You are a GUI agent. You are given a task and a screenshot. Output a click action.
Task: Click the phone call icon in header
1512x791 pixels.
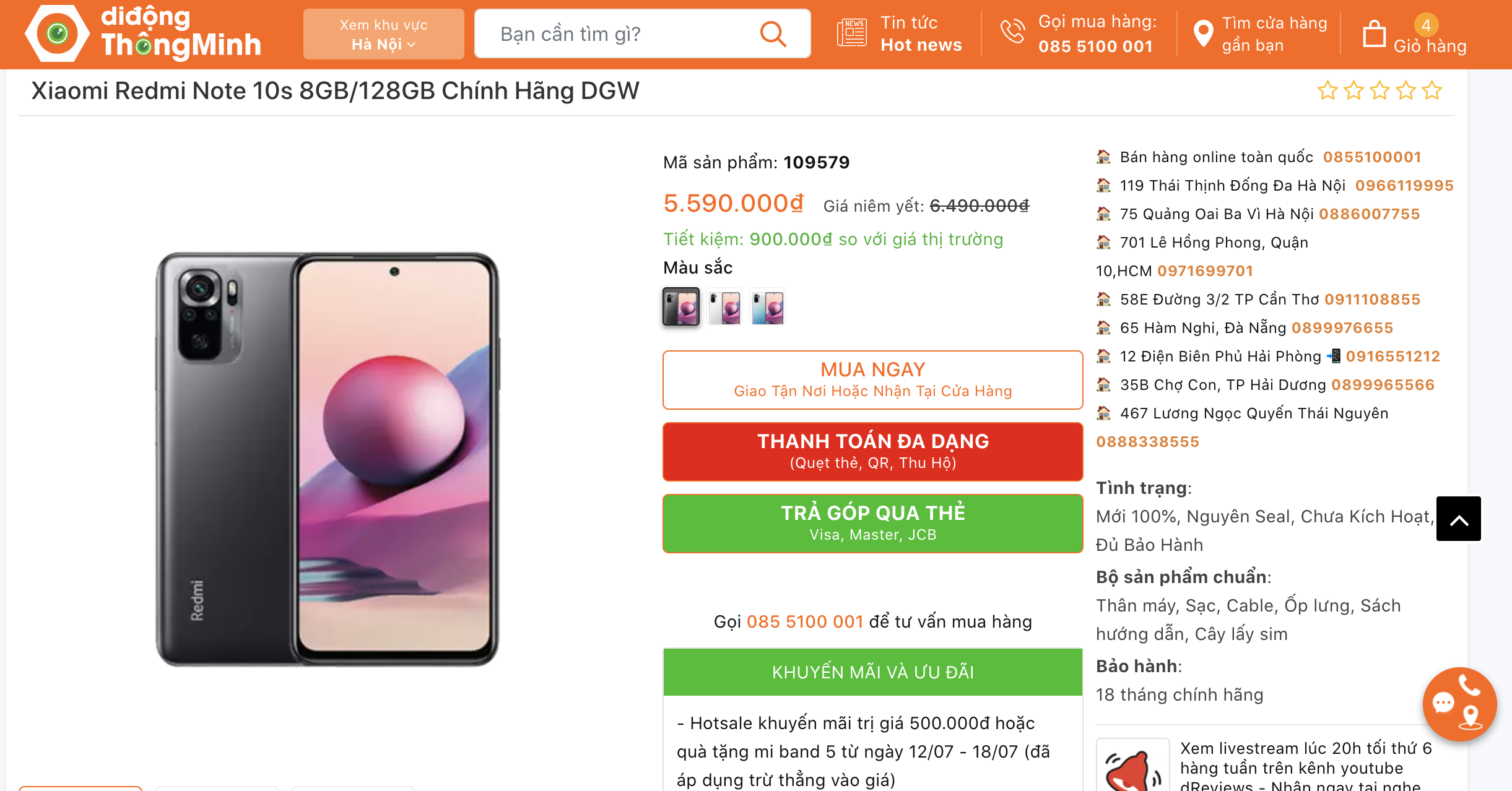pyautogui.click(x=1013, y=32)
